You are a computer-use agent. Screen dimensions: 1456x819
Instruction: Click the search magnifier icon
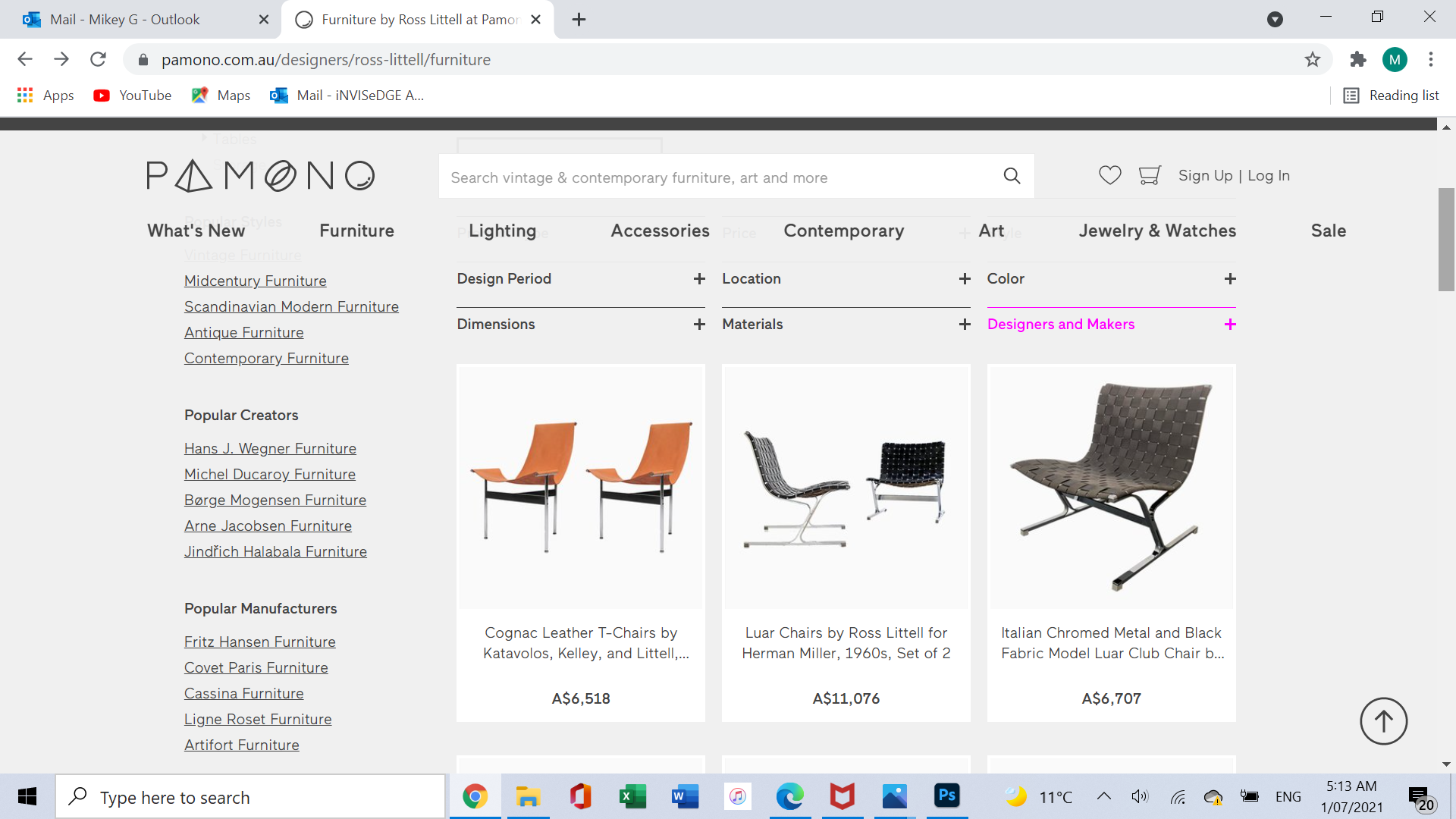pyautogui.click(x=1012, y=176)
